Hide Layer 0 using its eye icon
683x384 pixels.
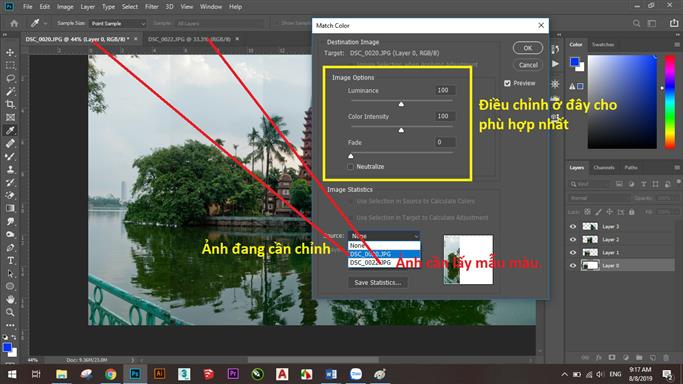[x=573, y=266]
